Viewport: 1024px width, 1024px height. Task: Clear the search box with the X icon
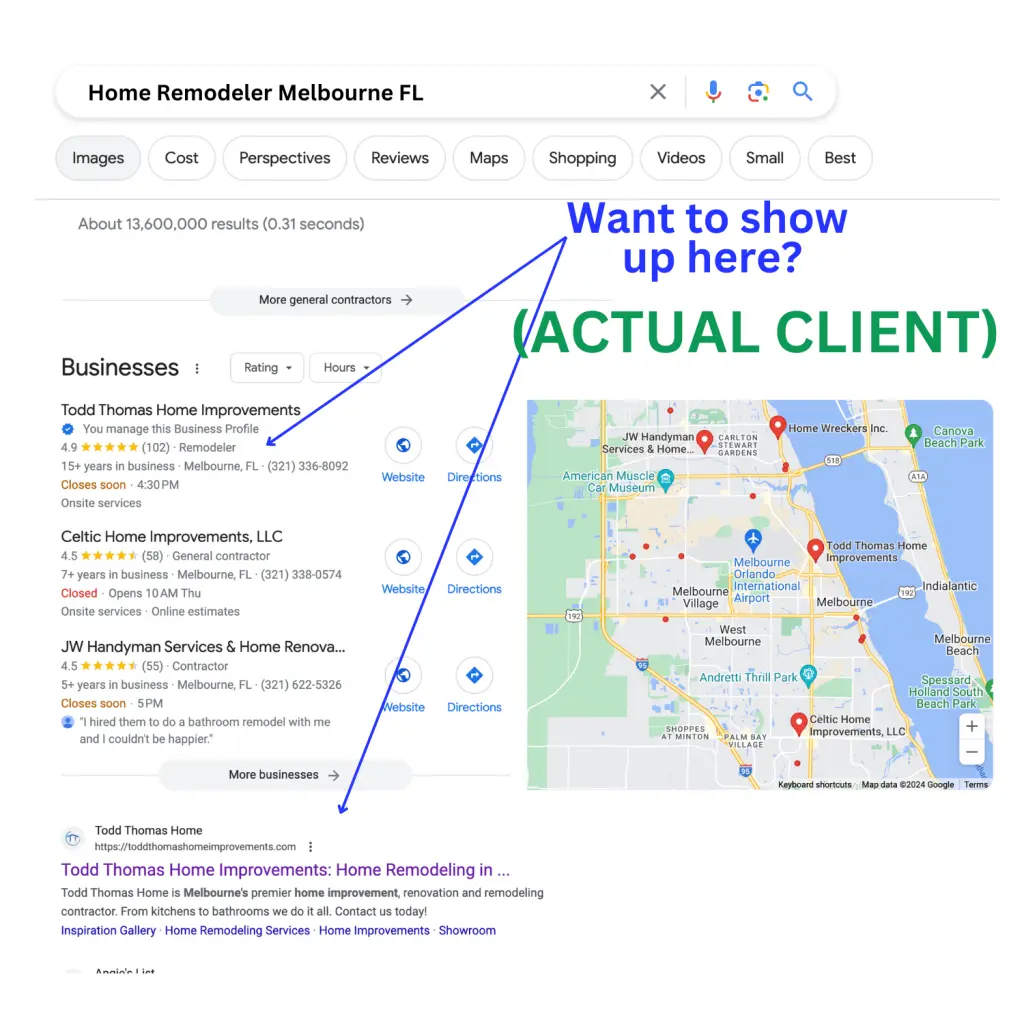click(658, 91)
